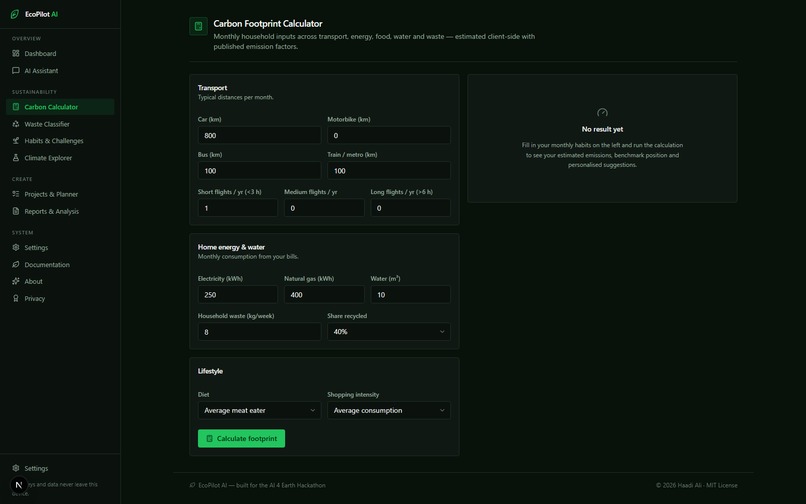Click the Motorbike (km) input field
This screenshot has height=504, width=806.
(x=389, y=135)
